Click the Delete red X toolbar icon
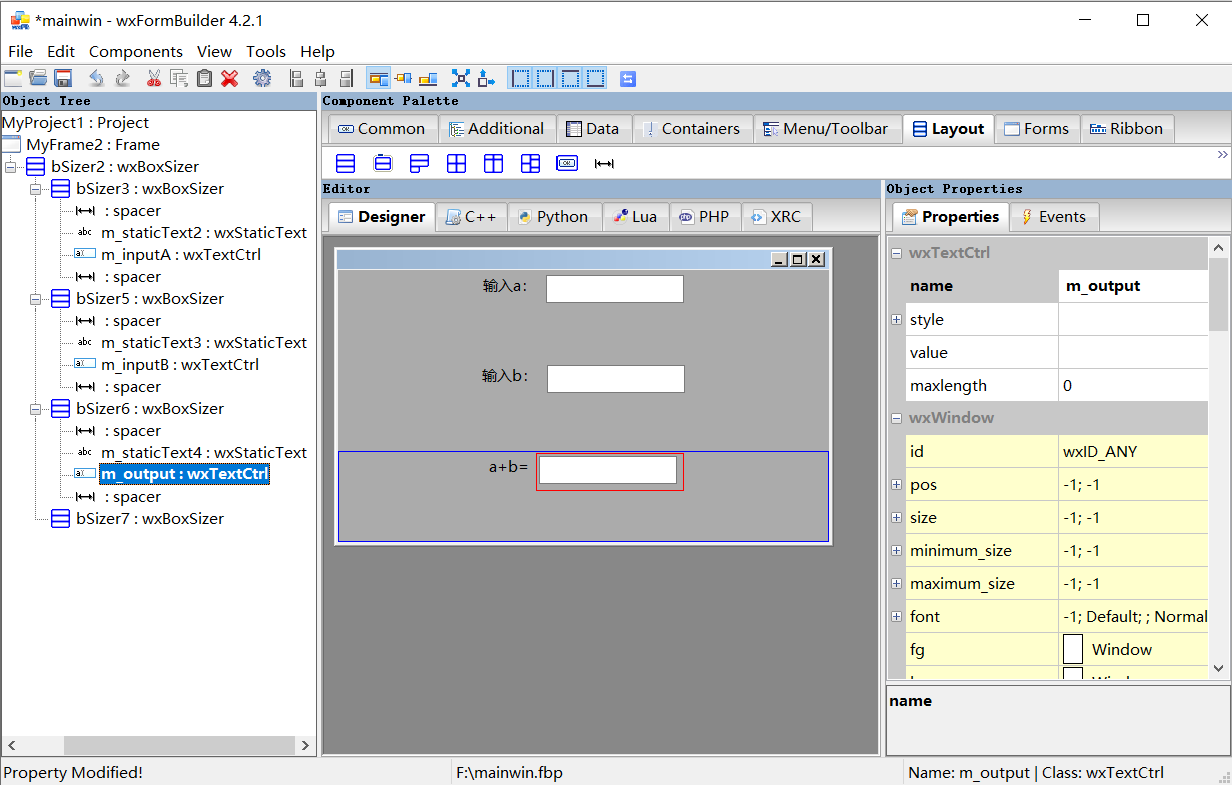The height and width of the screenshot is (785, 1232). tap(229, 77)
